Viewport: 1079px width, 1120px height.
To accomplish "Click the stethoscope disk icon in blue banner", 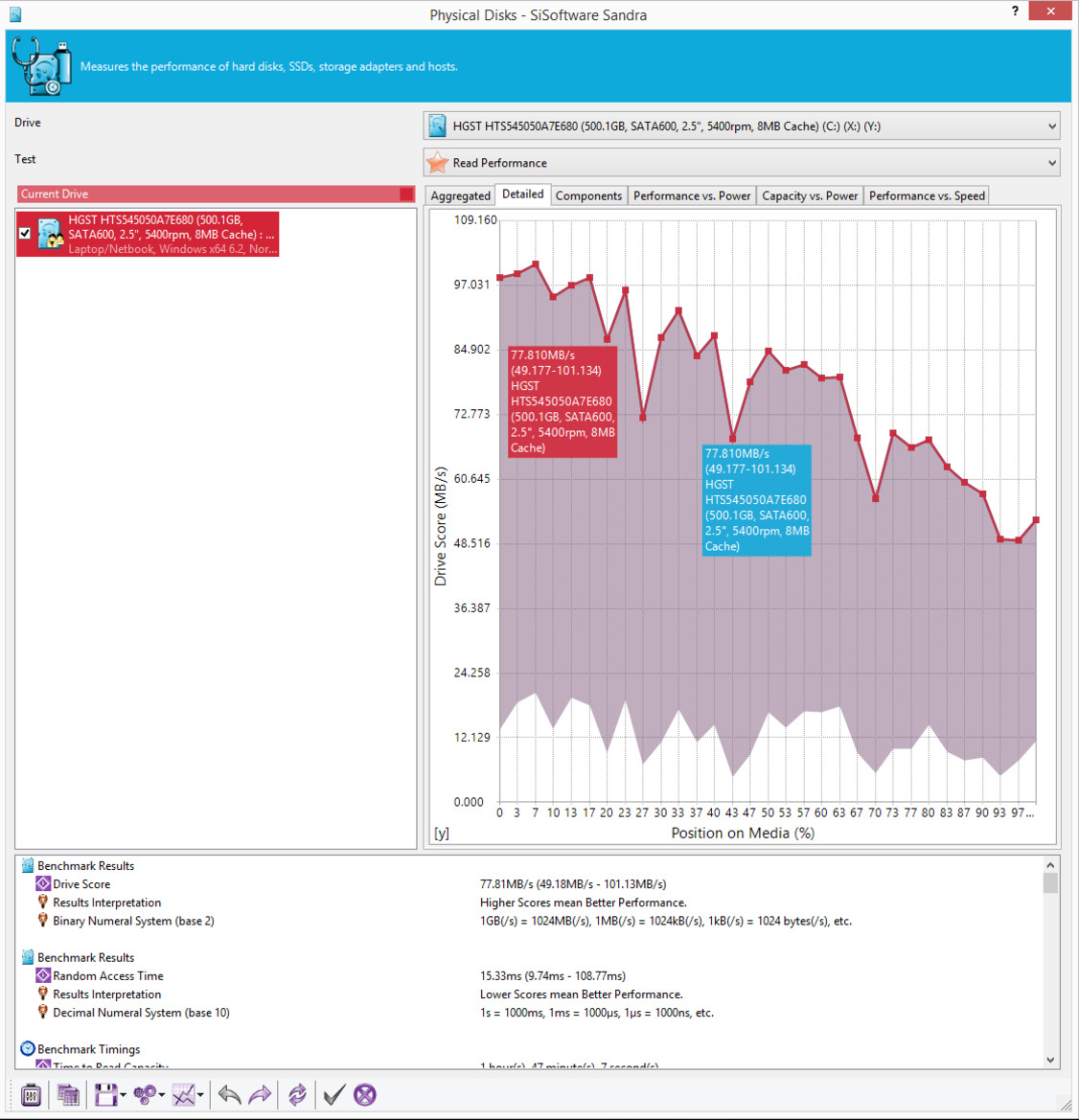I will [x=42, y=66].
